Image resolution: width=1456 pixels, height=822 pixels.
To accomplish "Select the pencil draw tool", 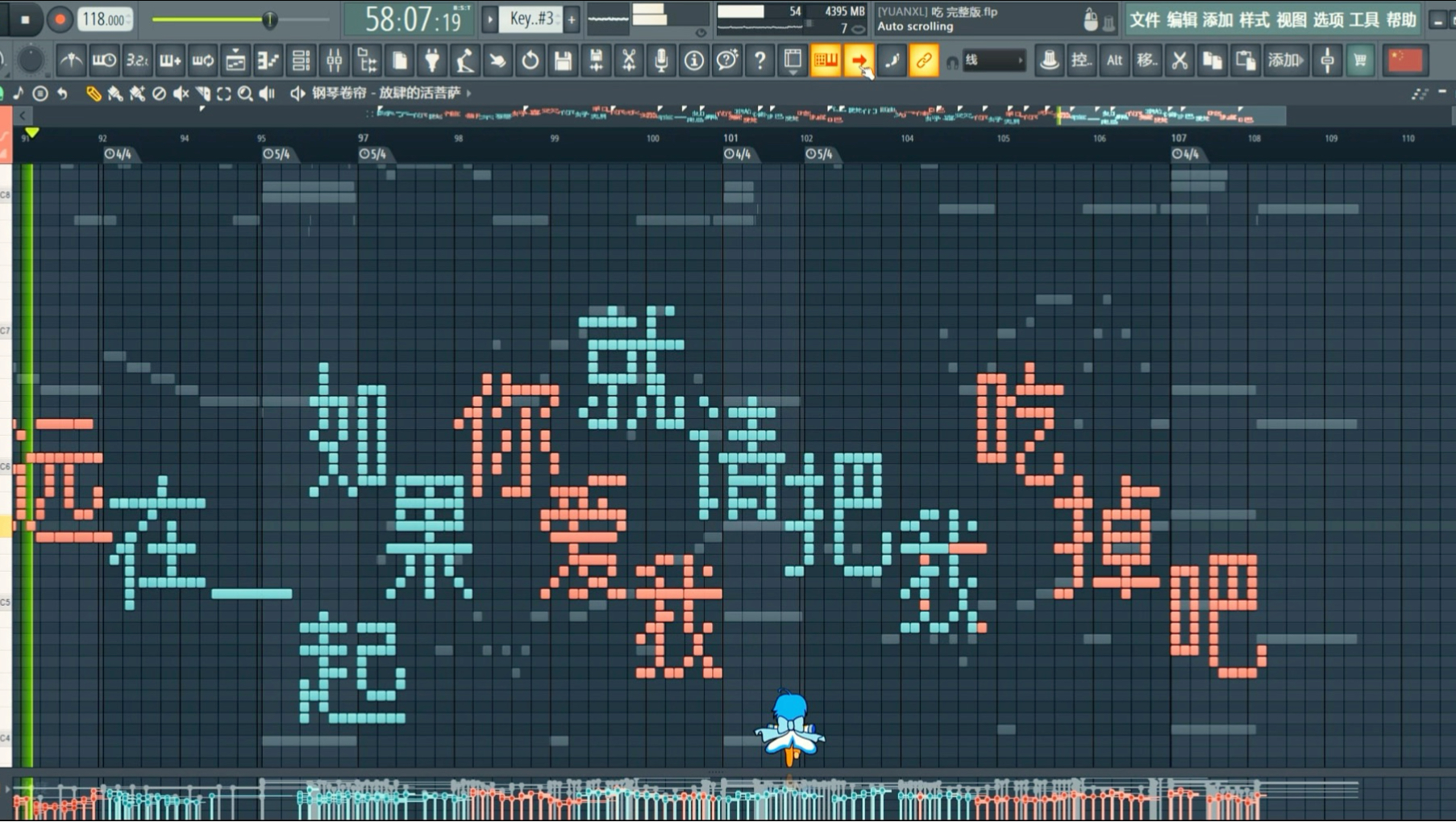I will pyautogui.click(x=94, y=94).
